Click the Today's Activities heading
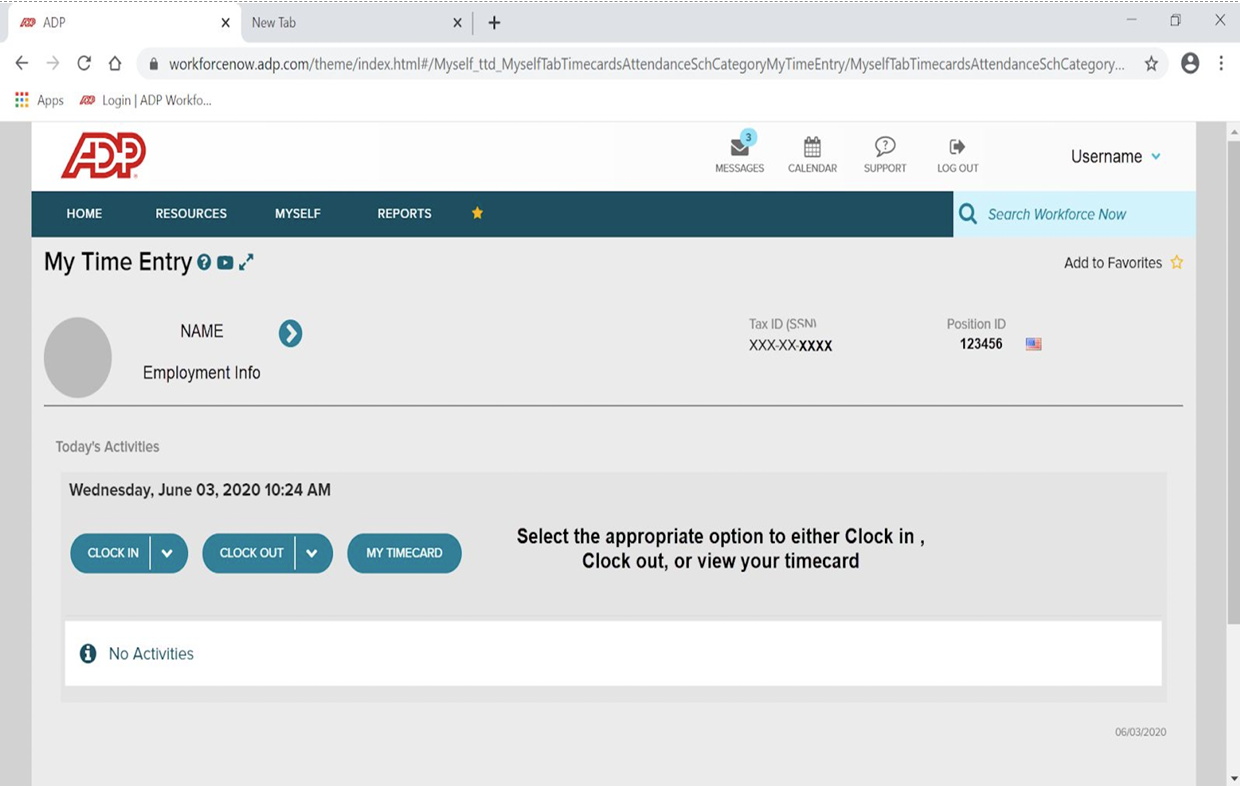This screenshot has height=786, width=1240. [107, 447]
